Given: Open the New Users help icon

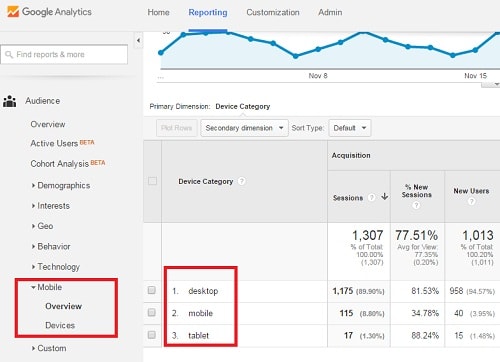Looking at the screenshot, I should click(471, 201).
